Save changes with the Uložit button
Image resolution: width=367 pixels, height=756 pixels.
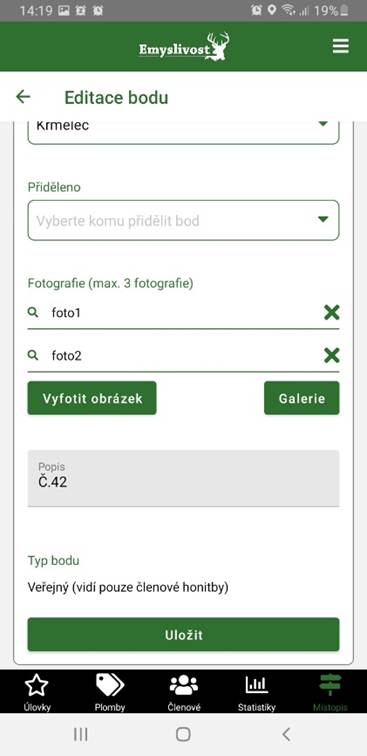coord(183,634)
